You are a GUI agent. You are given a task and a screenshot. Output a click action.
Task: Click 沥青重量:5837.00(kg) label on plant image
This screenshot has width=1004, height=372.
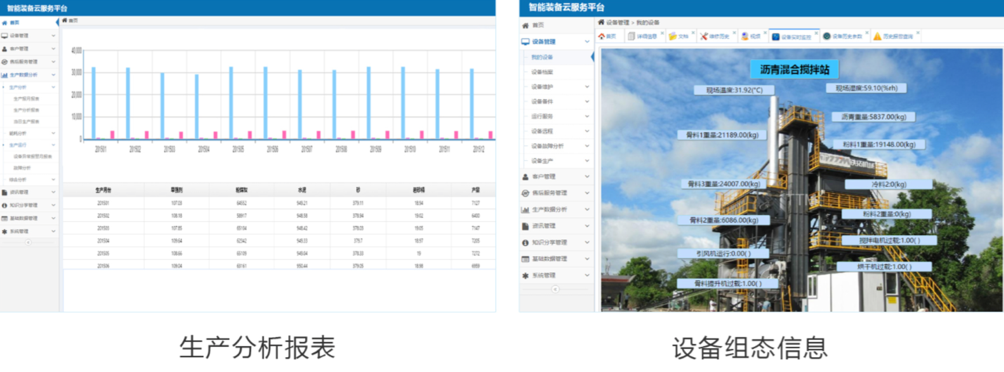(873, 117)
